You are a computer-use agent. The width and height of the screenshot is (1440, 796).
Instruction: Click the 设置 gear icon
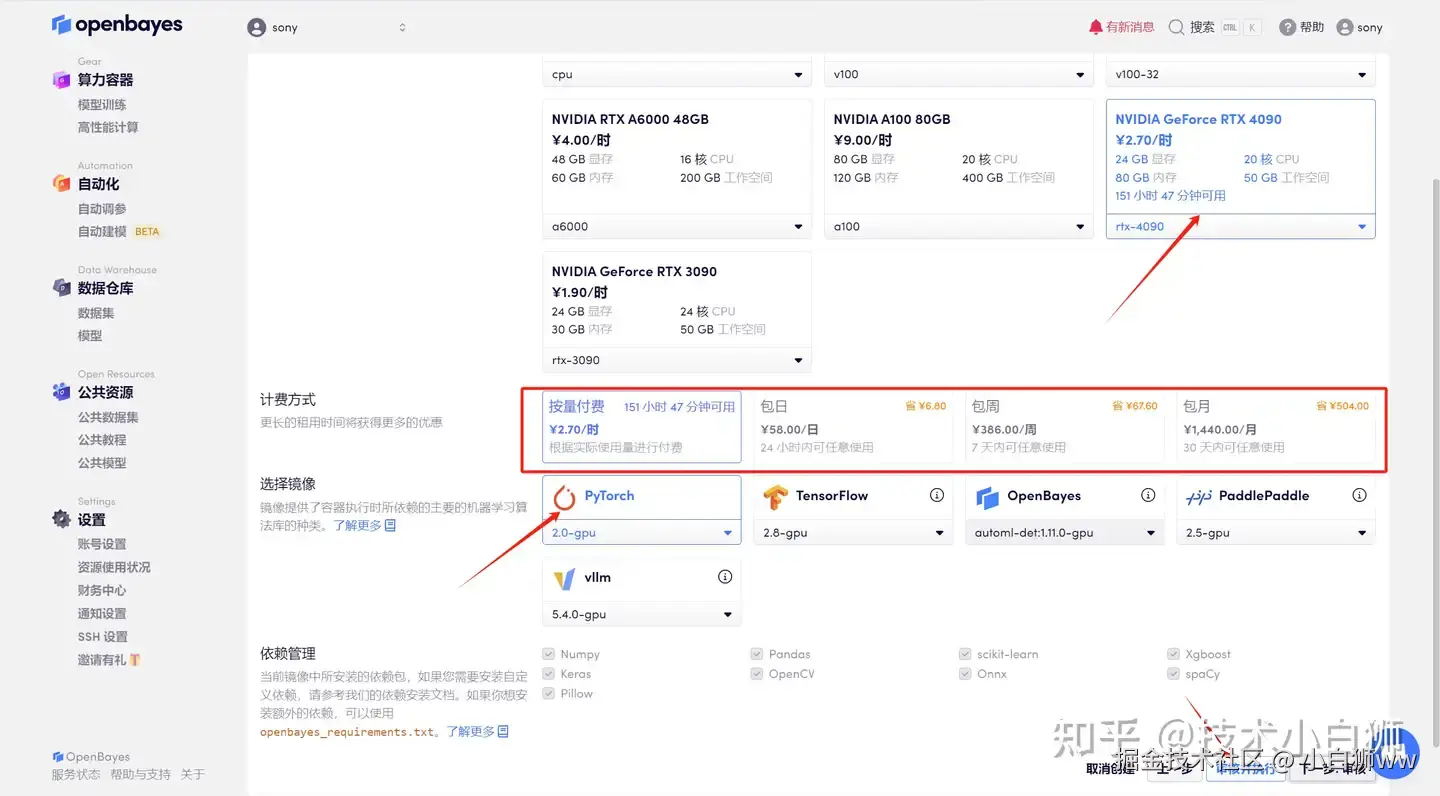click(61, 519)
